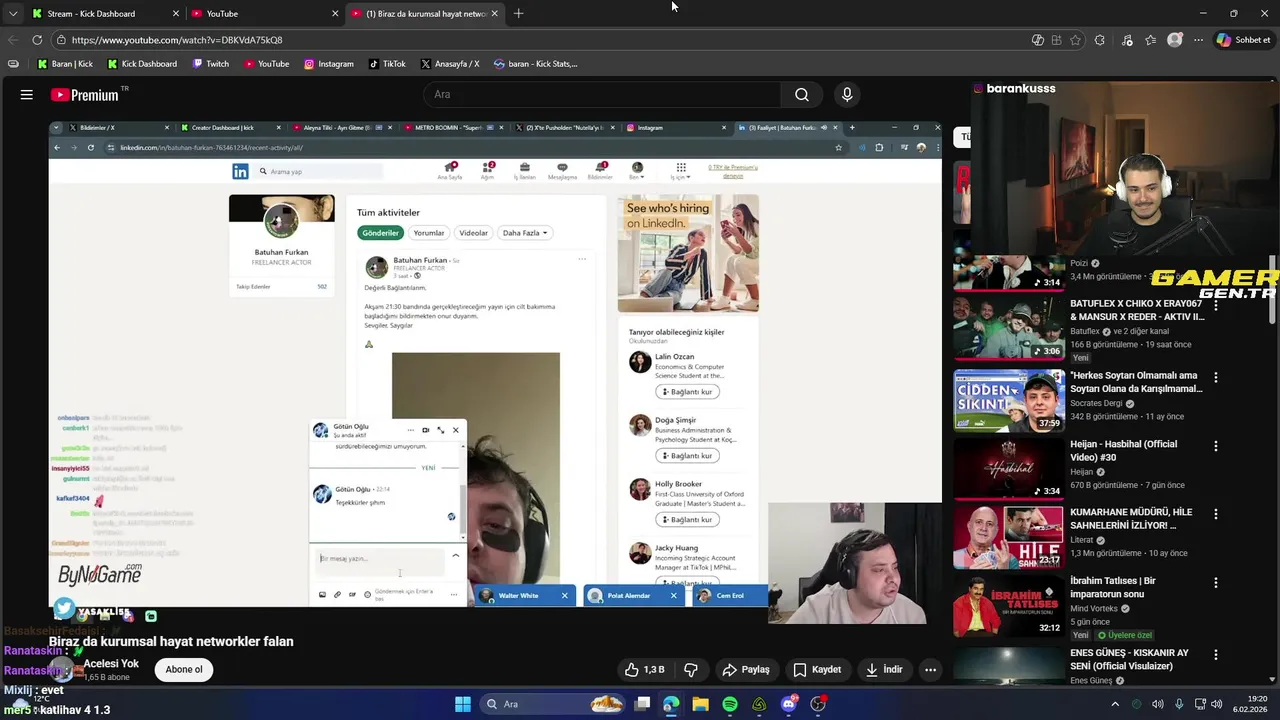This screenshot has width=1280, height=720.
Task: Open the YouTube guide hamburger menu
Action: [x=27, y=95]
